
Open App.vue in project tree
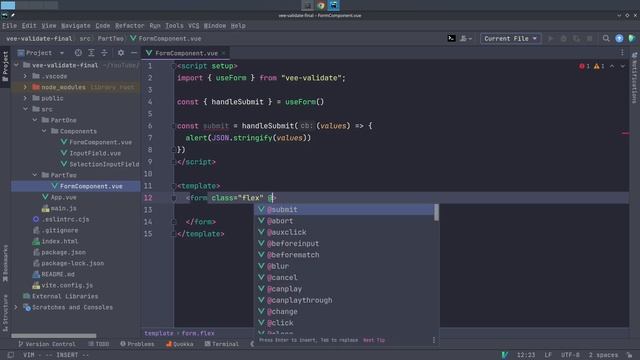(x=59, y=197)
